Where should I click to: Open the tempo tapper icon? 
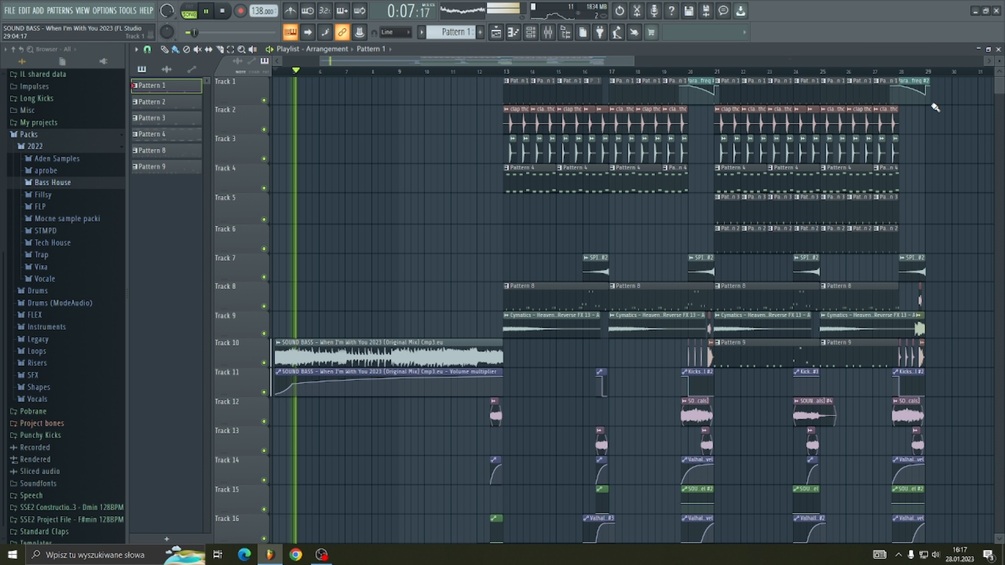pyautogui.click(x=617, y=32)
